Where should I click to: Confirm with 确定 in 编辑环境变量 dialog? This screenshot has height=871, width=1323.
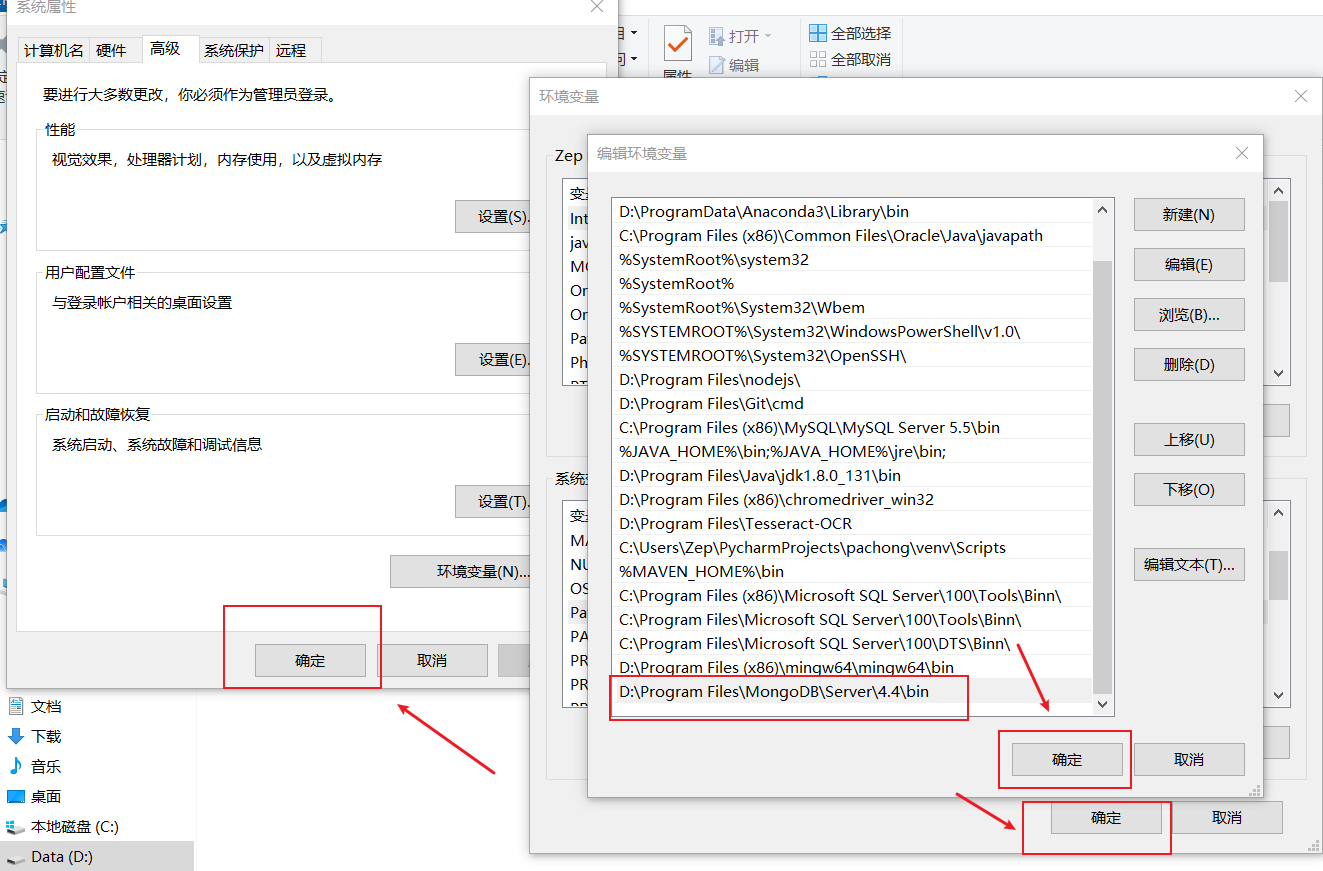[x=1067, y=759]
